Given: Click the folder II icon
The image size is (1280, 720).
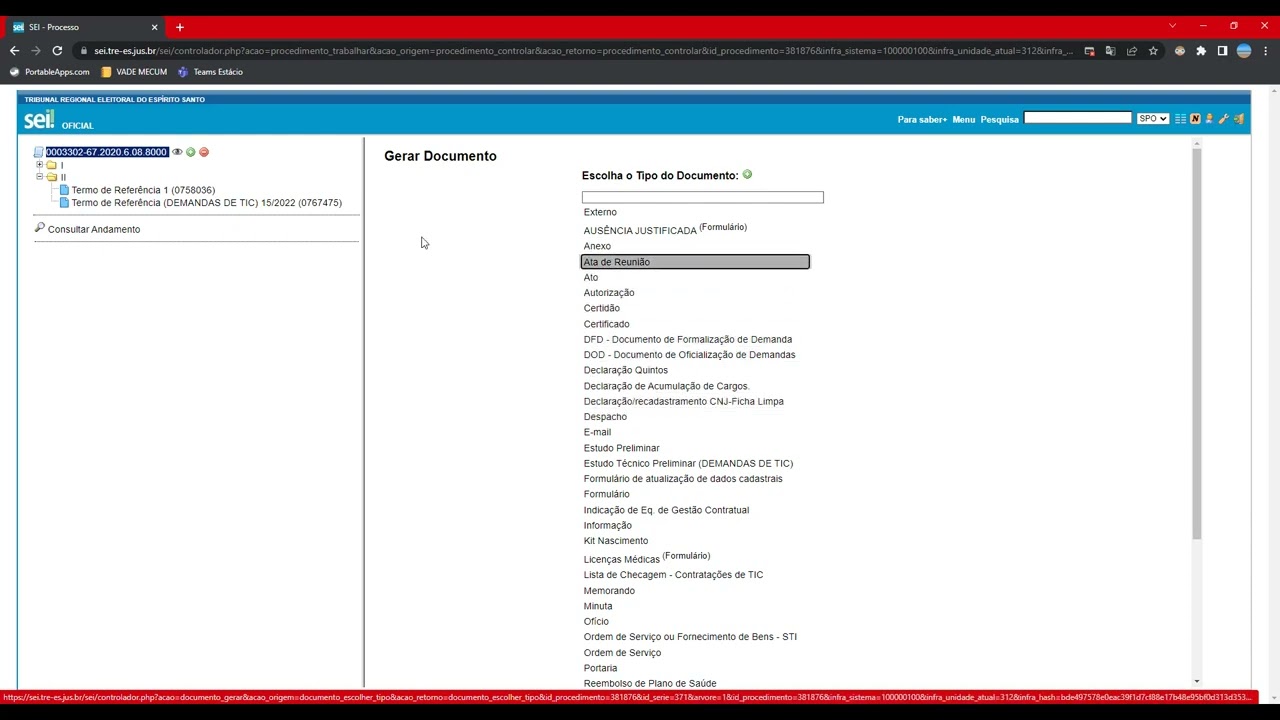Looking at the screenshot, I should coord(52,177).
